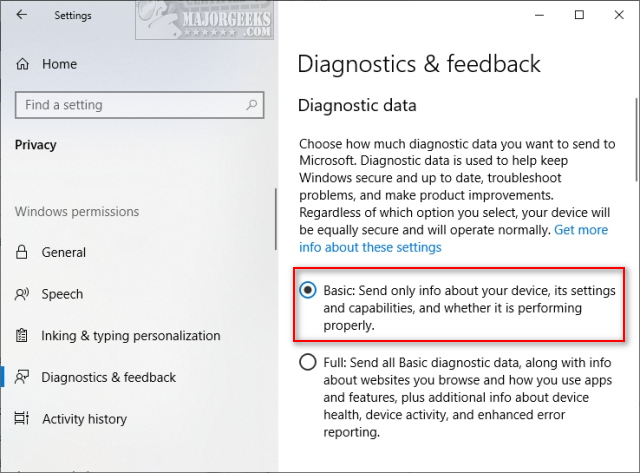This screenshot has height=473, width=640.
Task: Select the Basic diagnostic data radio button
Action: coord(308,290)
